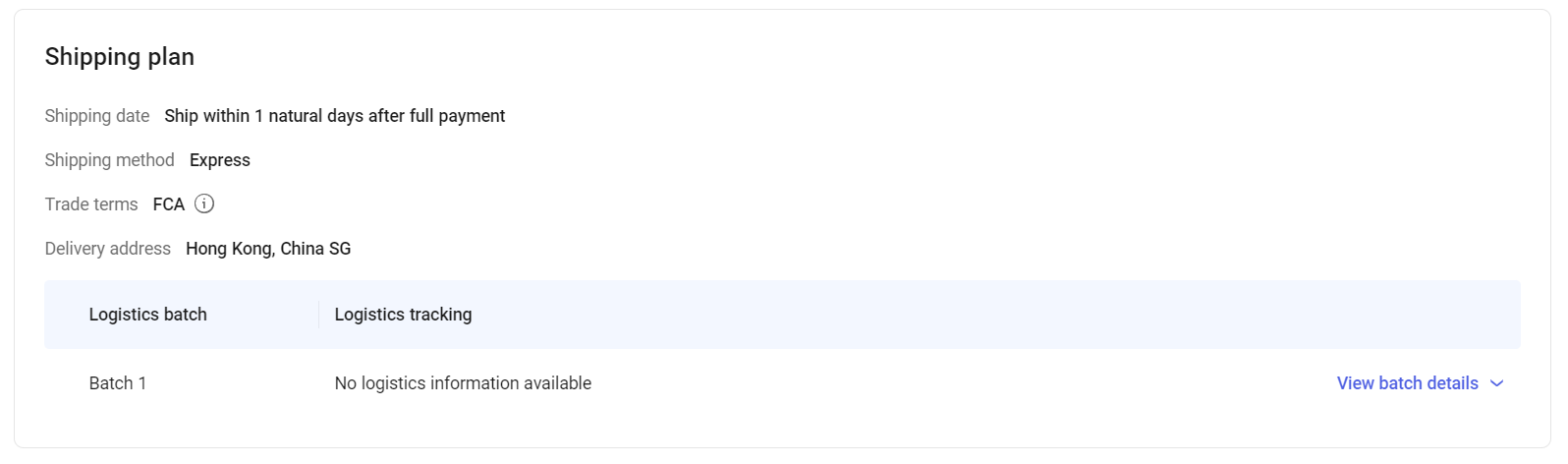The height and width of the screenshot is (464, 1568).
Task: Click the Shipping method label
Action: click(109, 160)
